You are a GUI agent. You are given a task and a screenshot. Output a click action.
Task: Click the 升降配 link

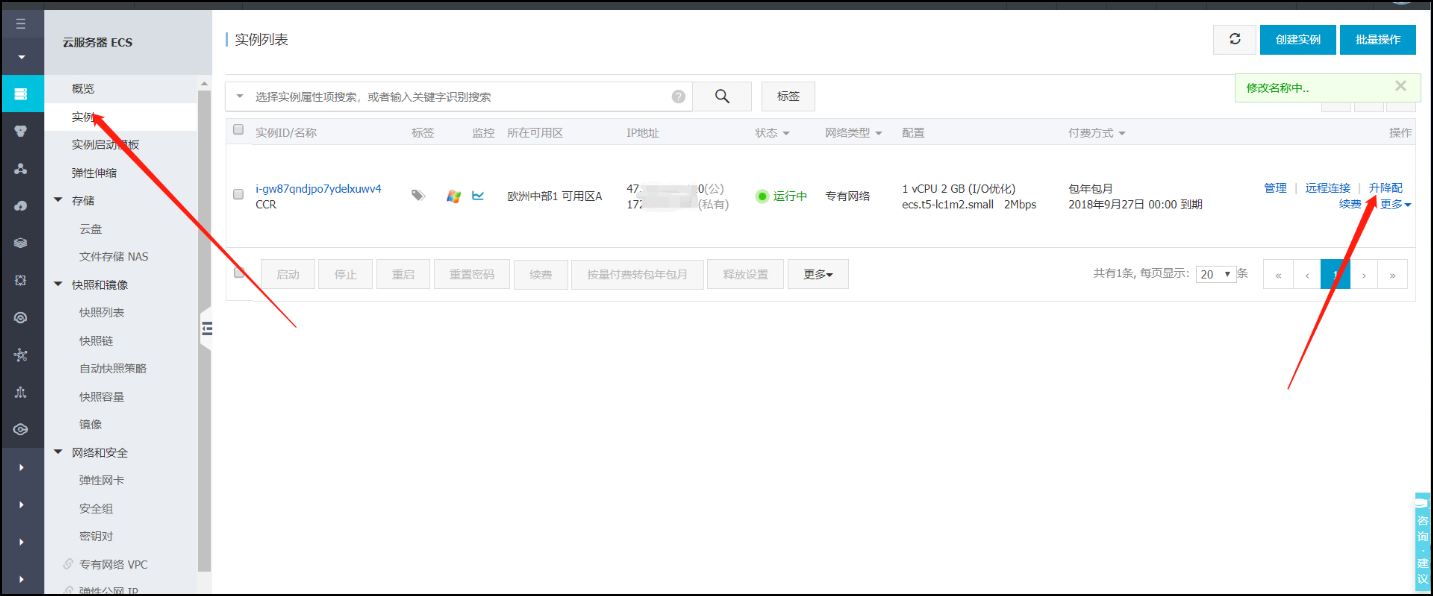click(x=1385, y=188)
